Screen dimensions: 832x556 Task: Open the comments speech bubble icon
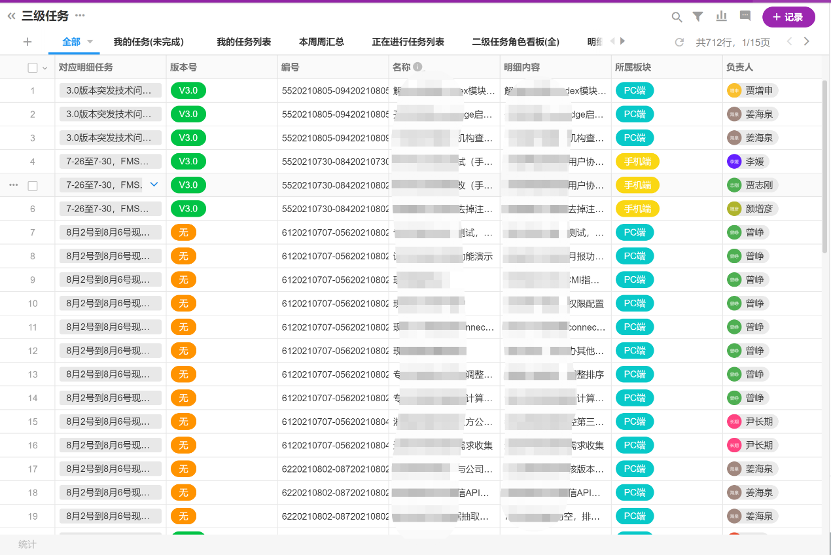(745, 17)
